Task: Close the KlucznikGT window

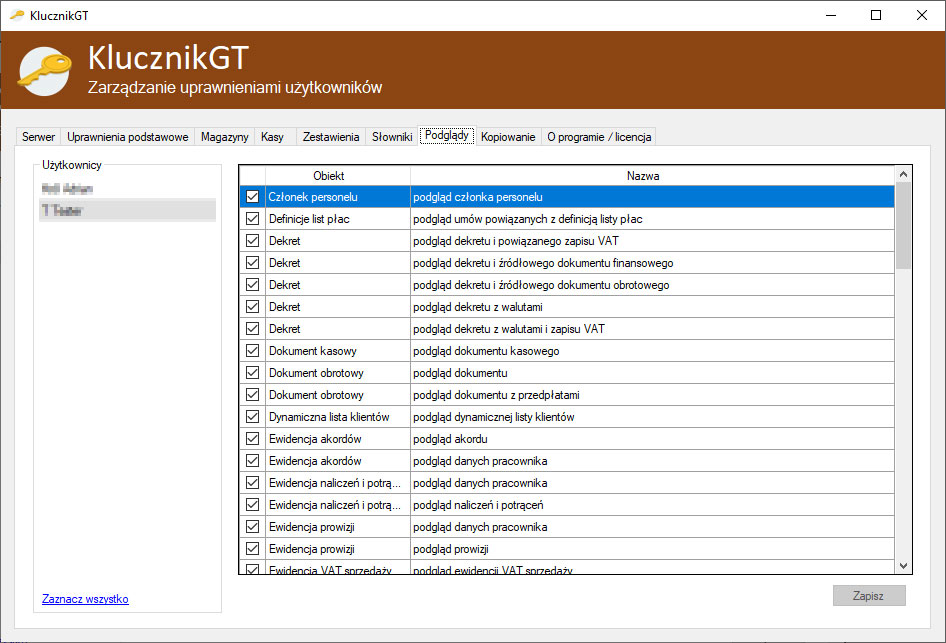Action: click(x=922, y=15)
